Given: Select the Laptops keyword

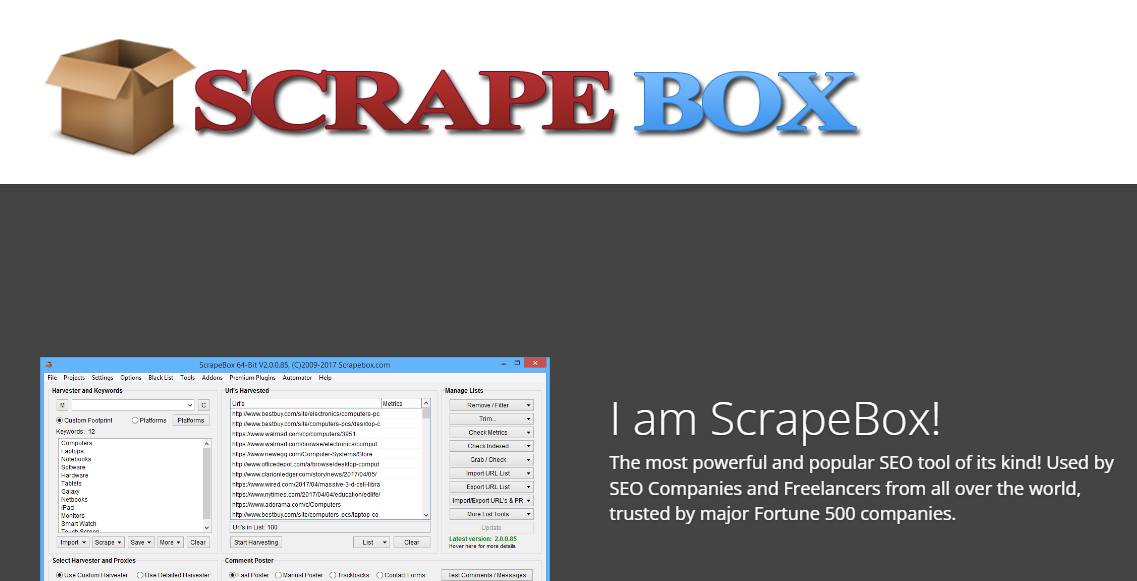Looking at the screenshot, I should coord(73,451).
